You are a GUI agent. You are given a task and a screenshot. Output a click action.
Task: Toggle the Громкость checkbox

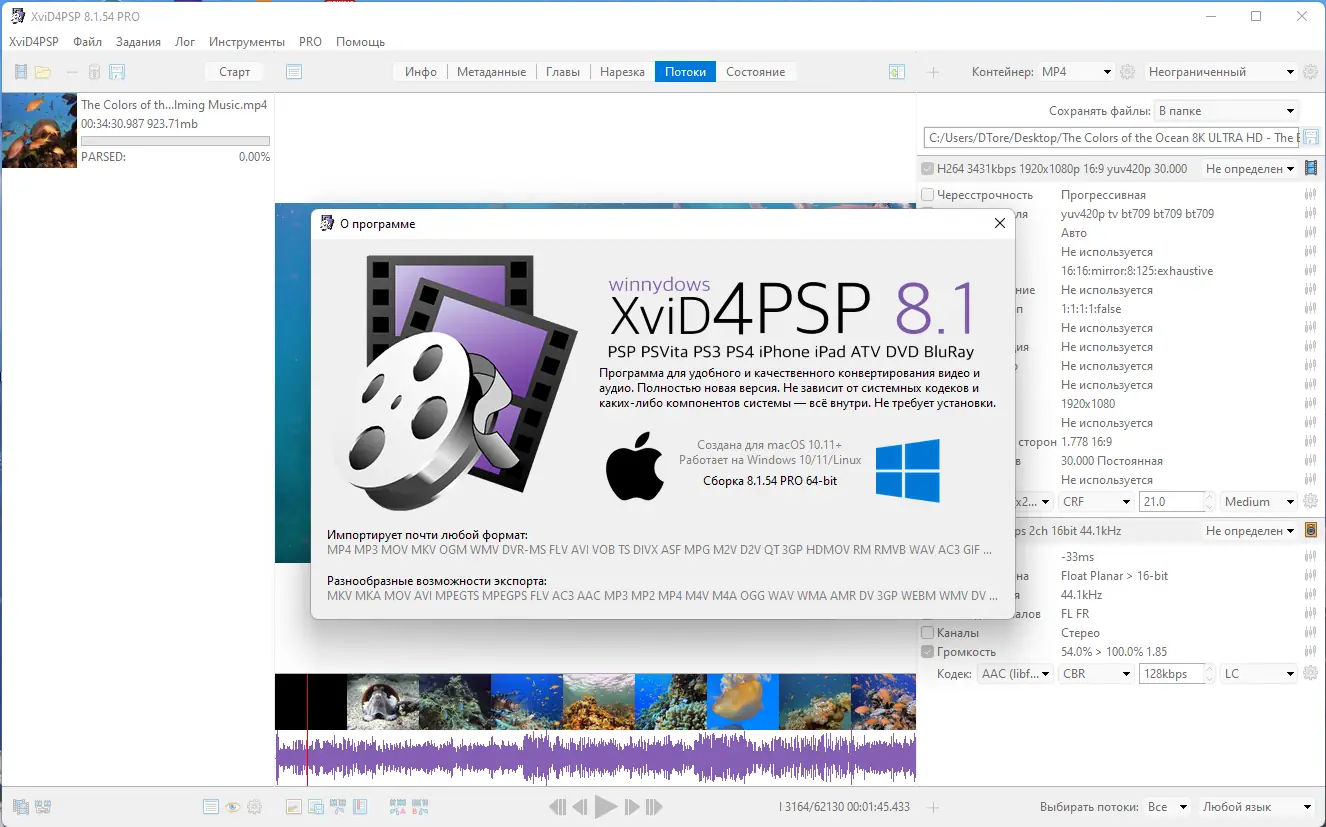click(928, 652)
